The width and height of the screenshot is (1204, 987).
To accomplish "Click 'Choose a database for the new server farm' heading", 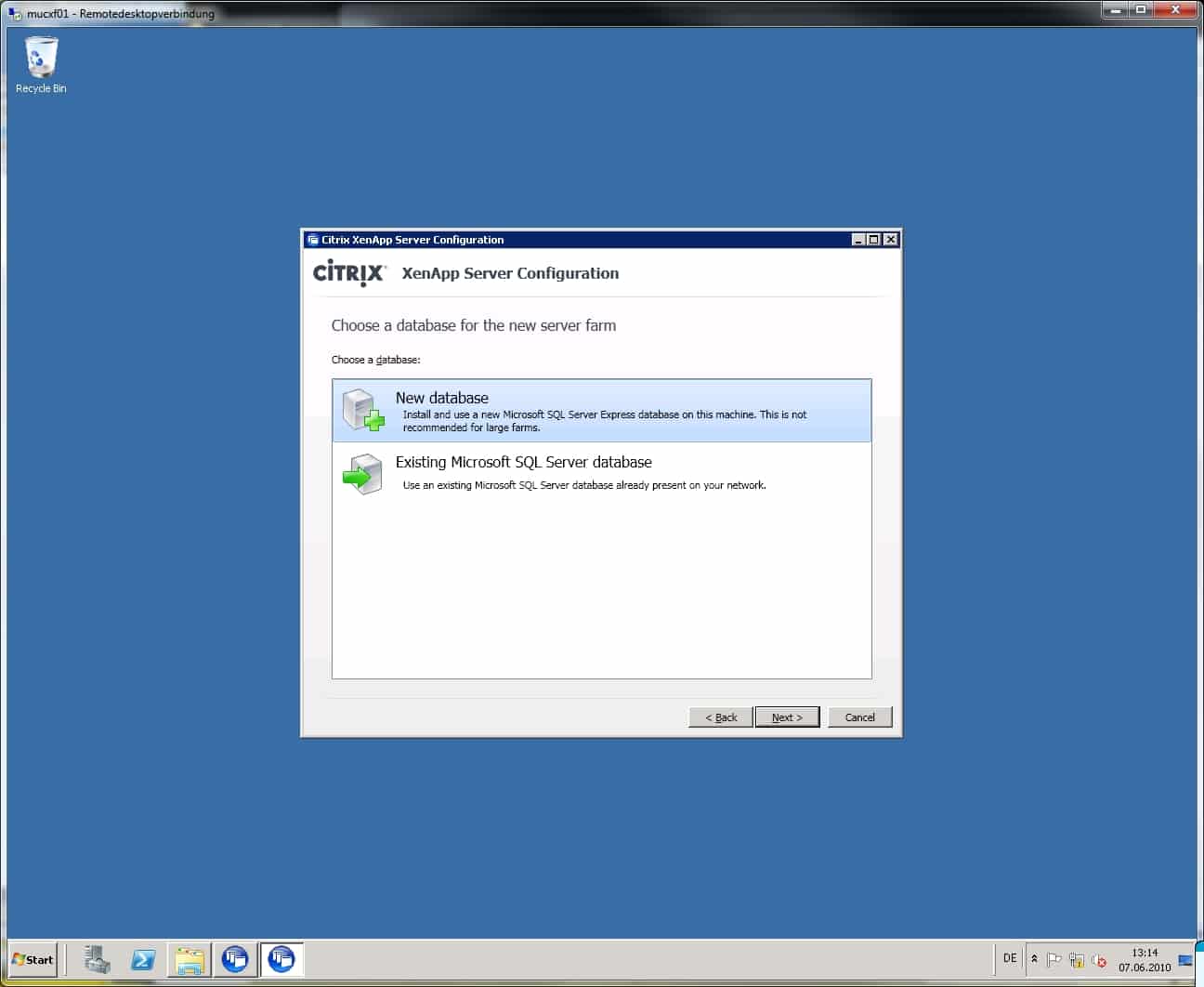I will pos(474,325).
